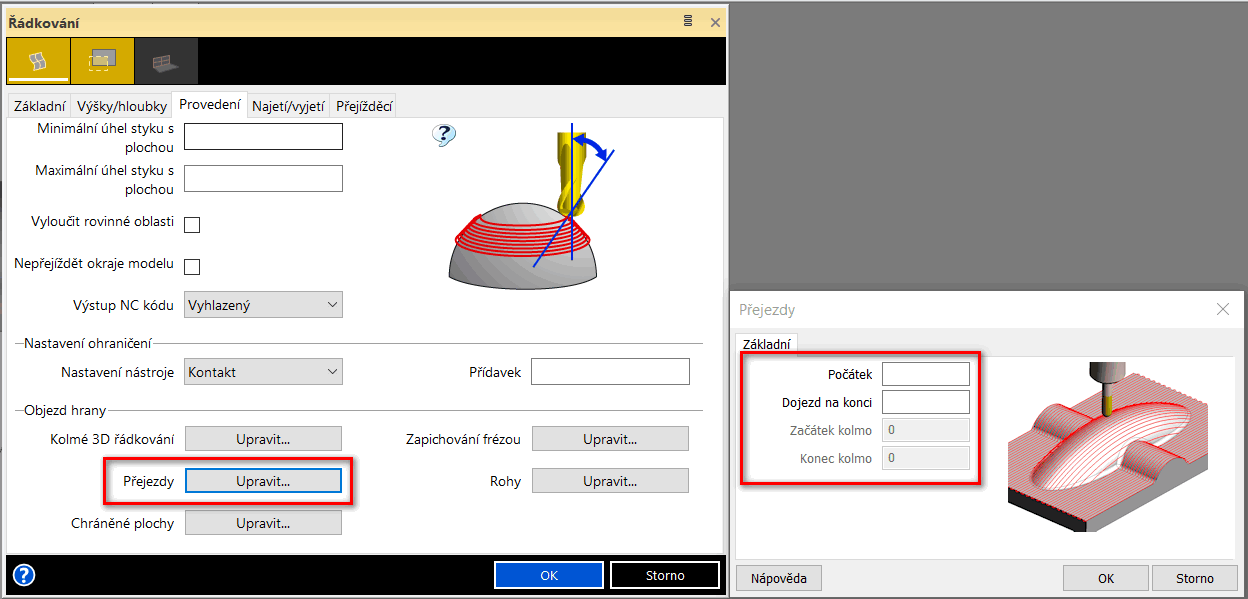The height and width of the screenshot is (599, 1248).
Task: Close the Řádkování panel
Action: 715,22
